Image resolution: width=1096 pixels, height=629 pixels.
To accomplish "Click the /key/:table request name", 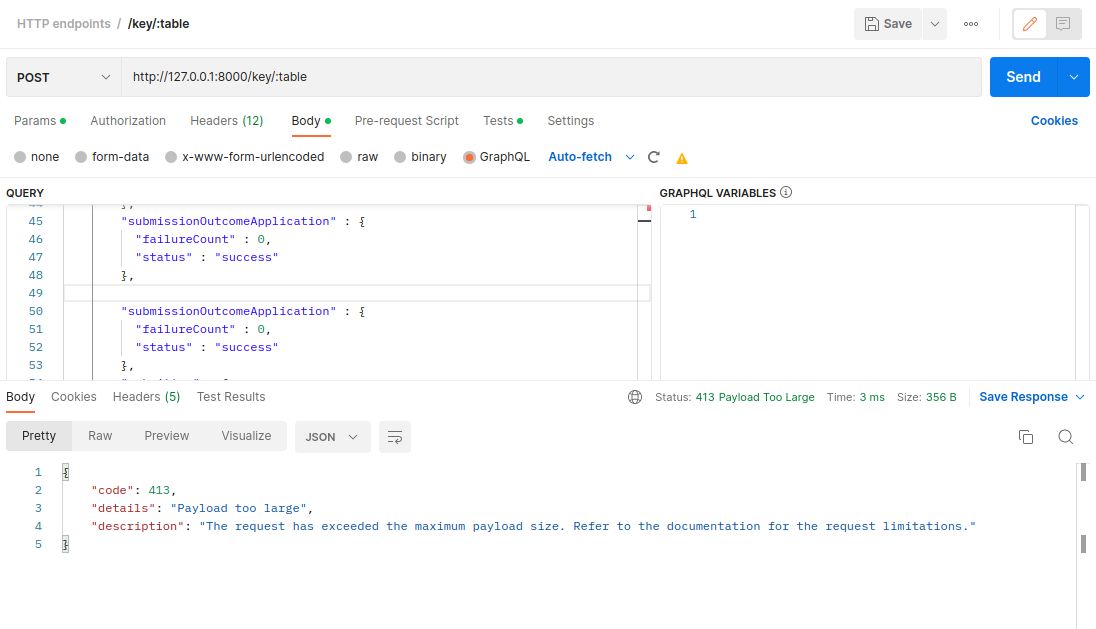I will [159, 24].
